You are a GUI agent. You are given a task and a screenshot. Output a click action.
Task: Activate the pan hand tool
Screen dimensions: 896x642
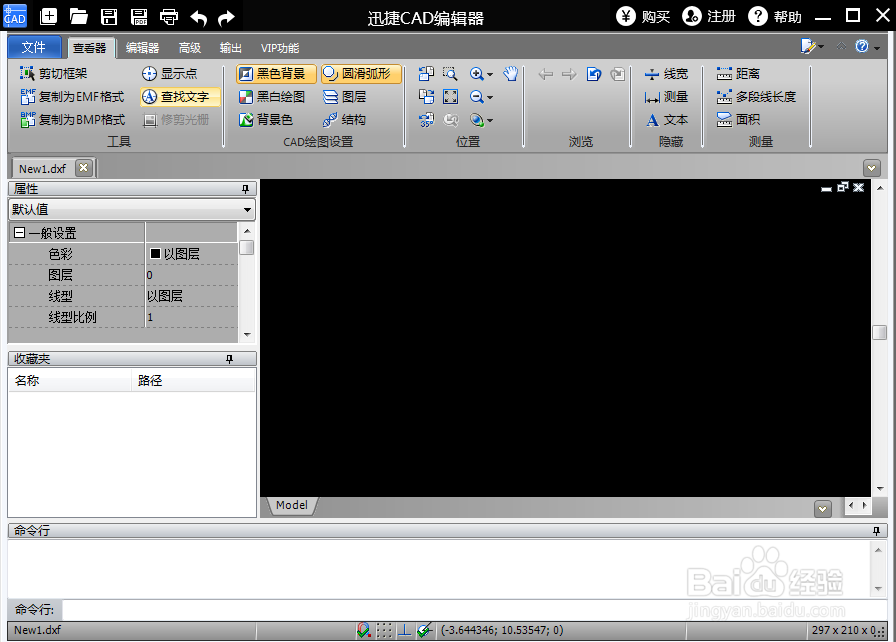pos(510,74)
